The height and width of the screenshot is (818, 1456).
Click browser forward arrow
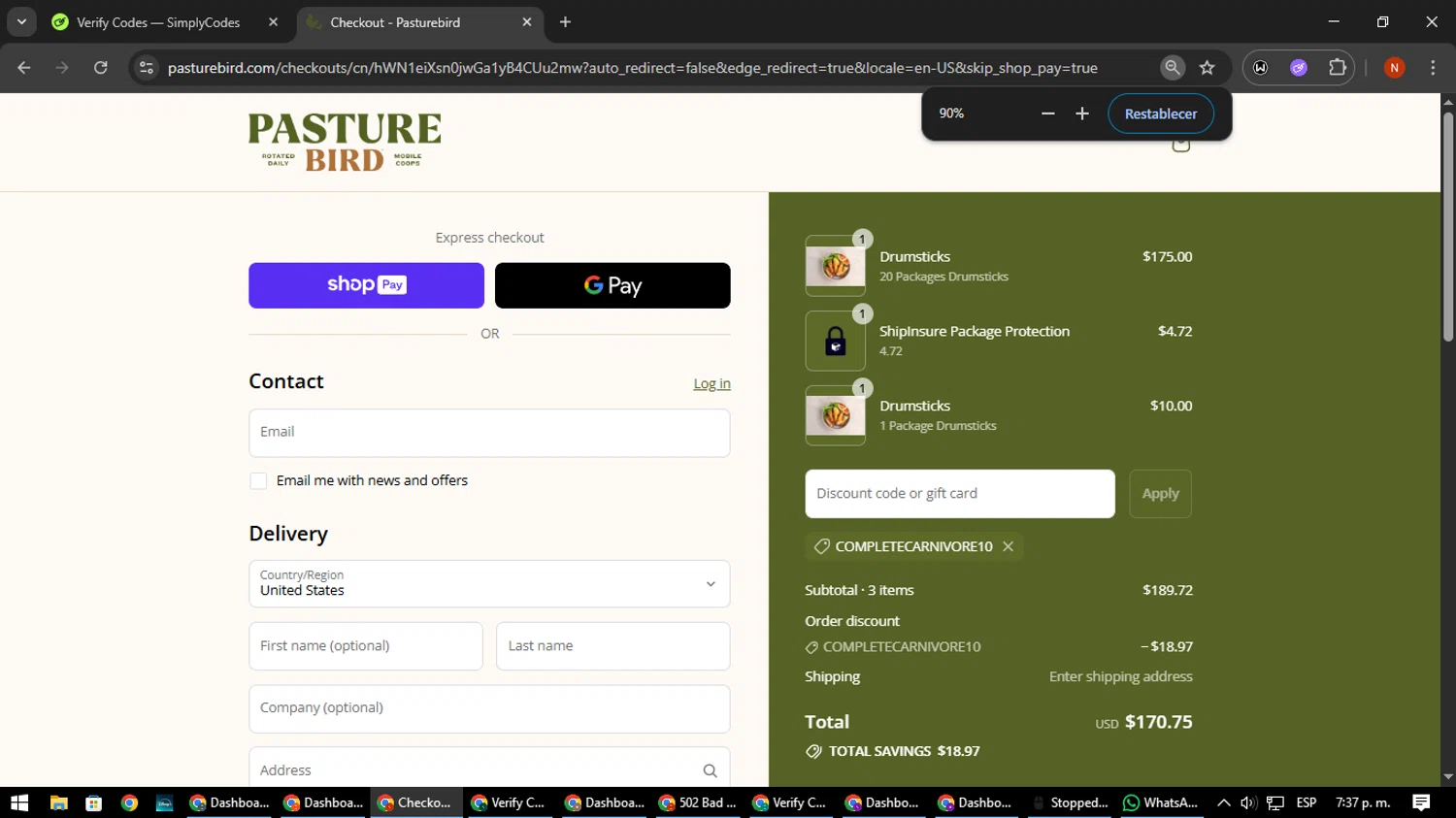(62, 68)
